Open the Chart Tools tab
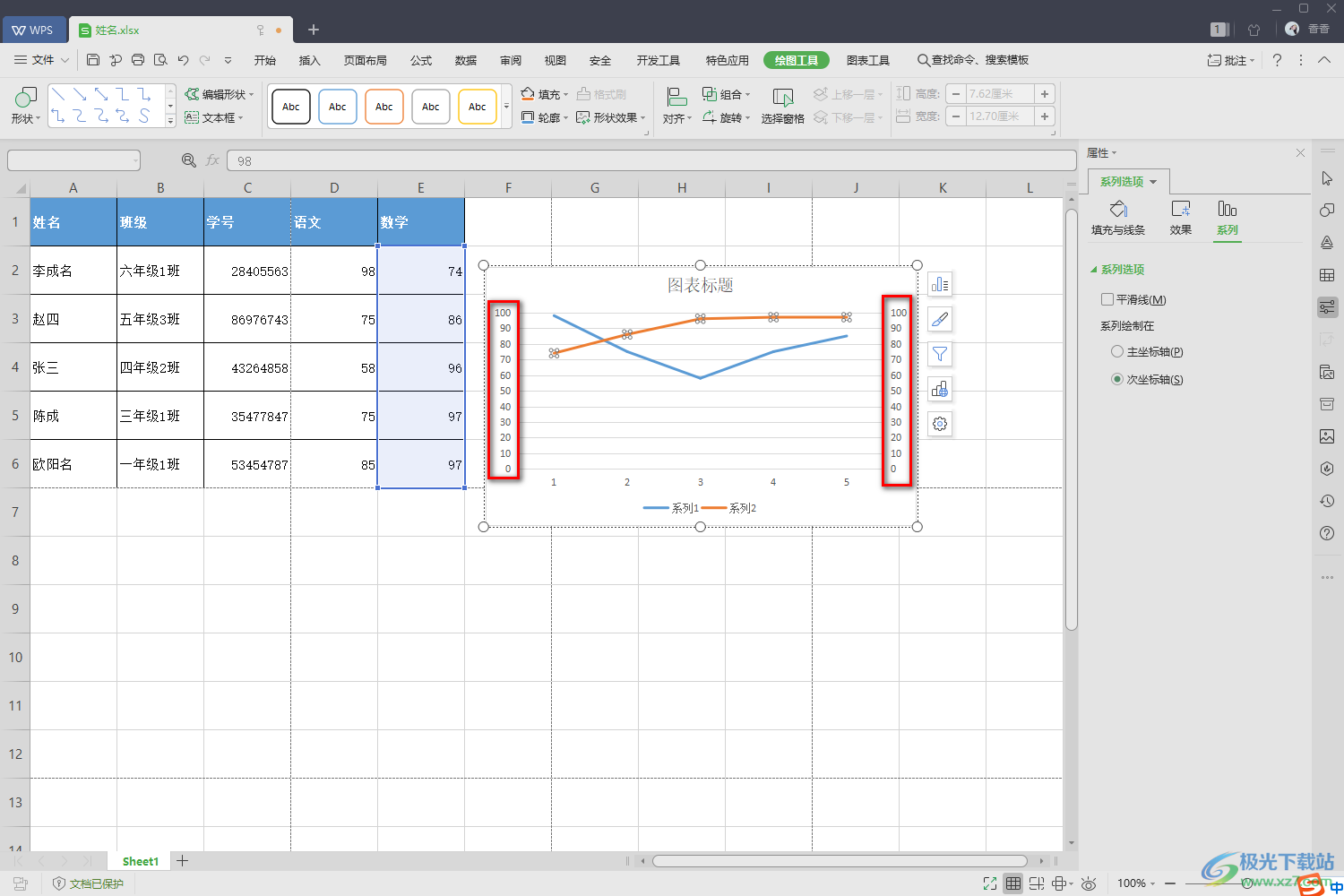The height and width of the screenshot is (896, 1344). point(868,60)
